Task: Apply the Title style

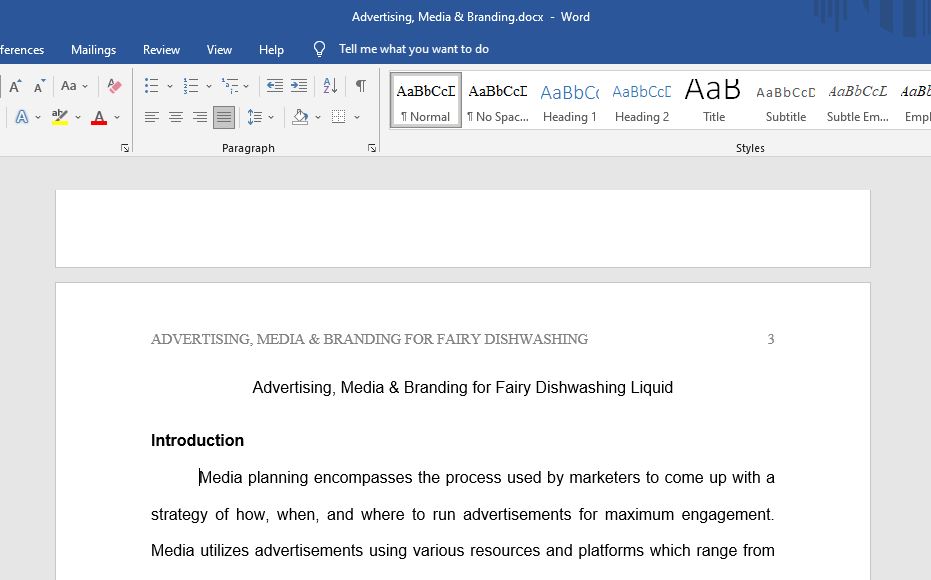Action: tap(714, 100)
